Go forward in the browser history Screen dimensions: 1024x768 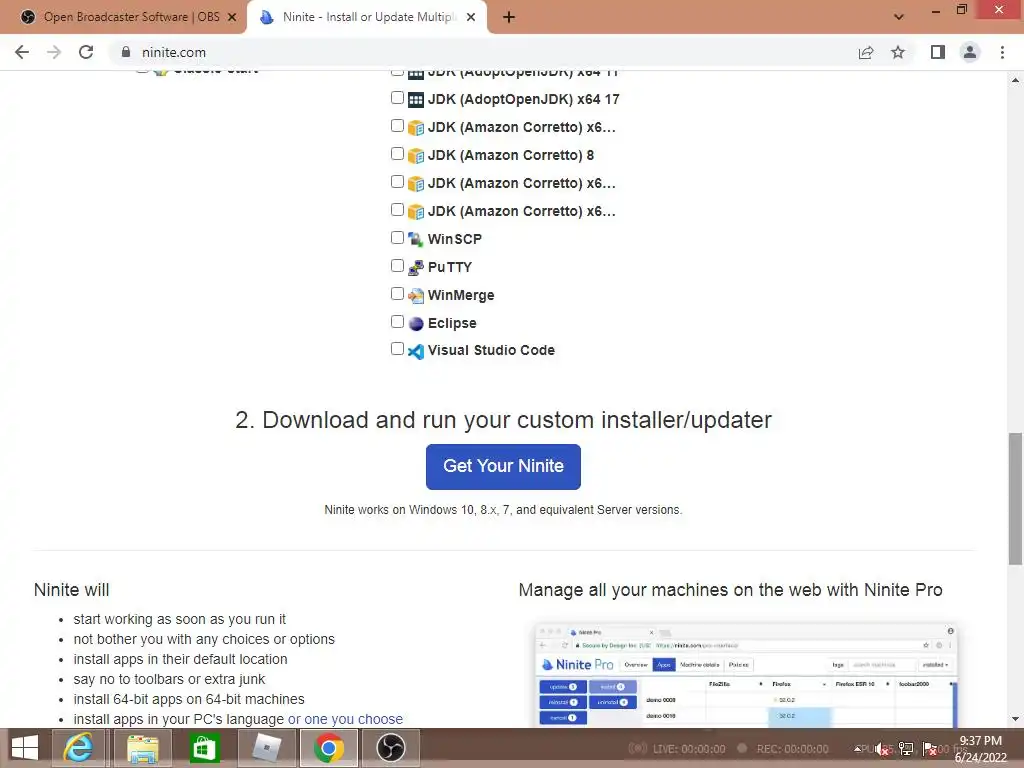tap(54, 52)
